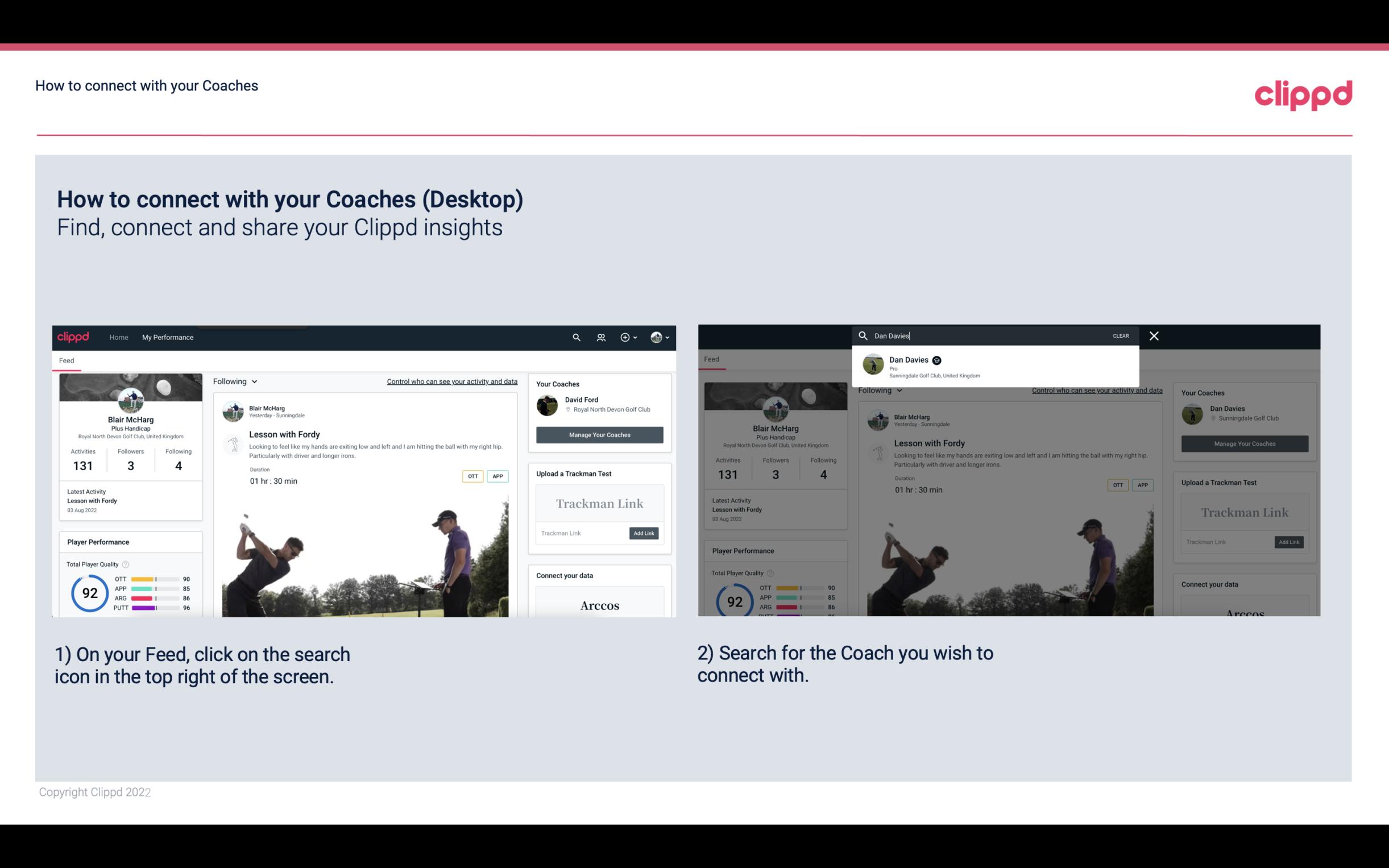Toggle the Total Player Quality info tooltip
1389x868 pixels.
[x=126, y=563]
